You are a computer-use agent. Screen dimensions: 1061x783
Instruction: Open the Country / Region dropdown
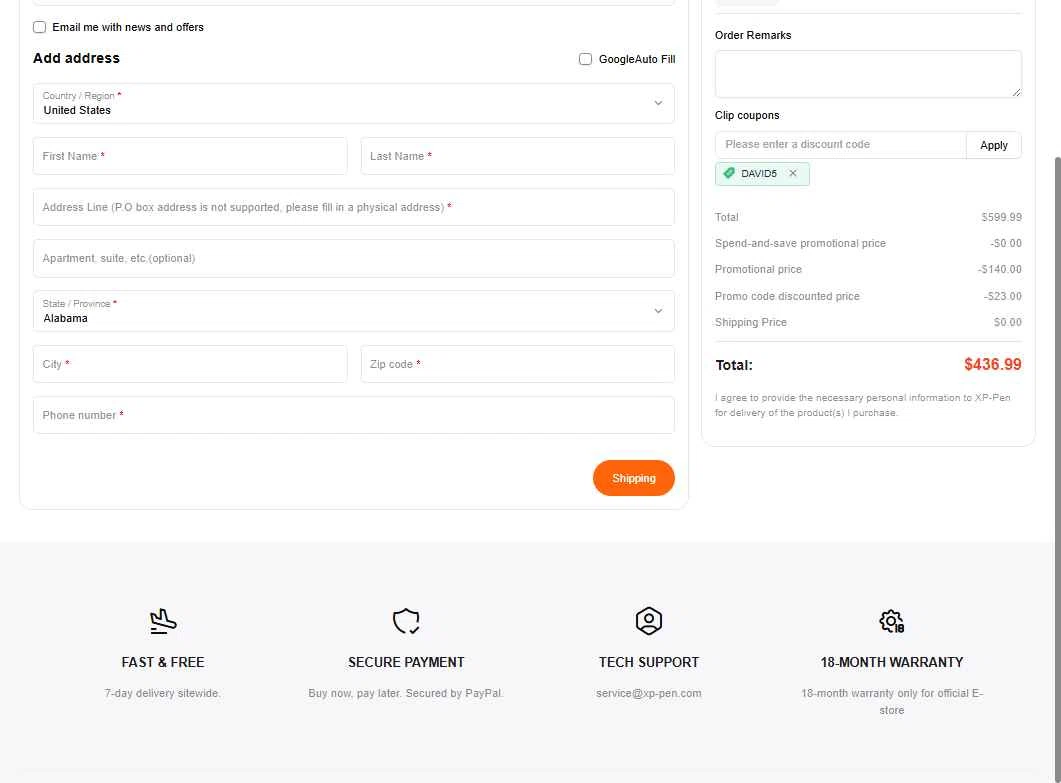pos(353,104)
